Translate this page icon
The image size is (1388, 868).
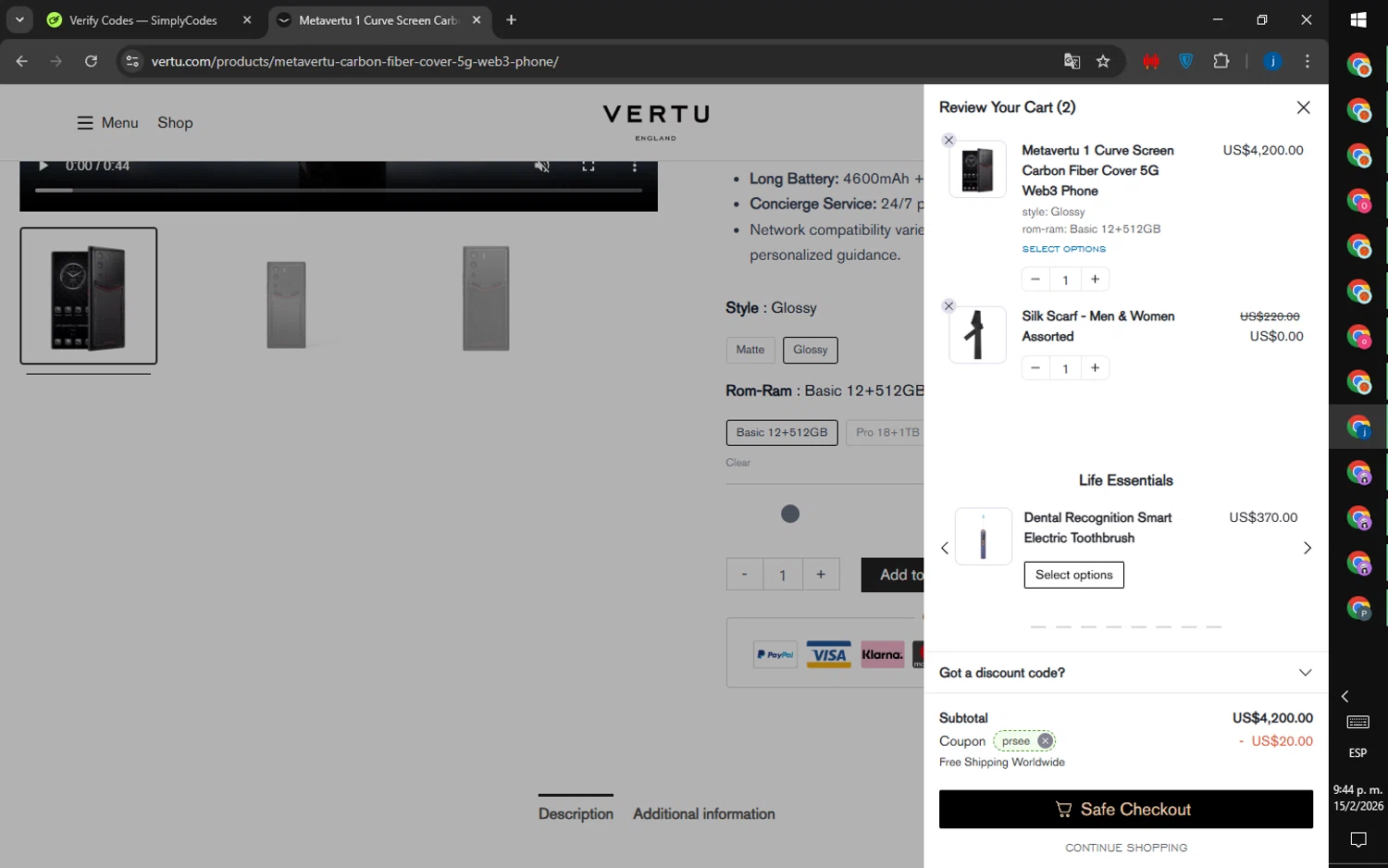tap(1072, 61)
